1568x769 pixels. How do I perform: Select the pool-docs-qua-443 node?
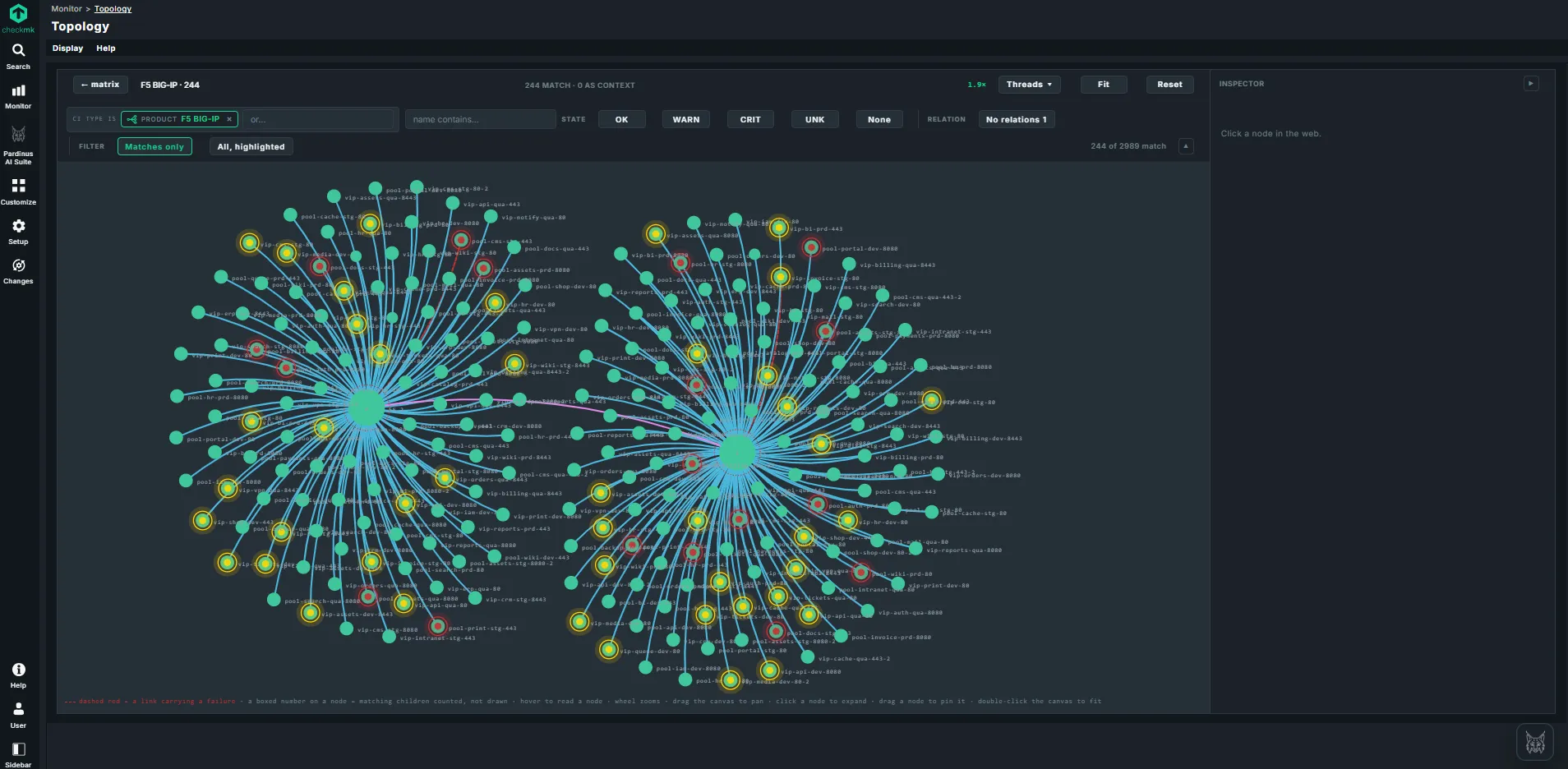click(x=514, y=247)
